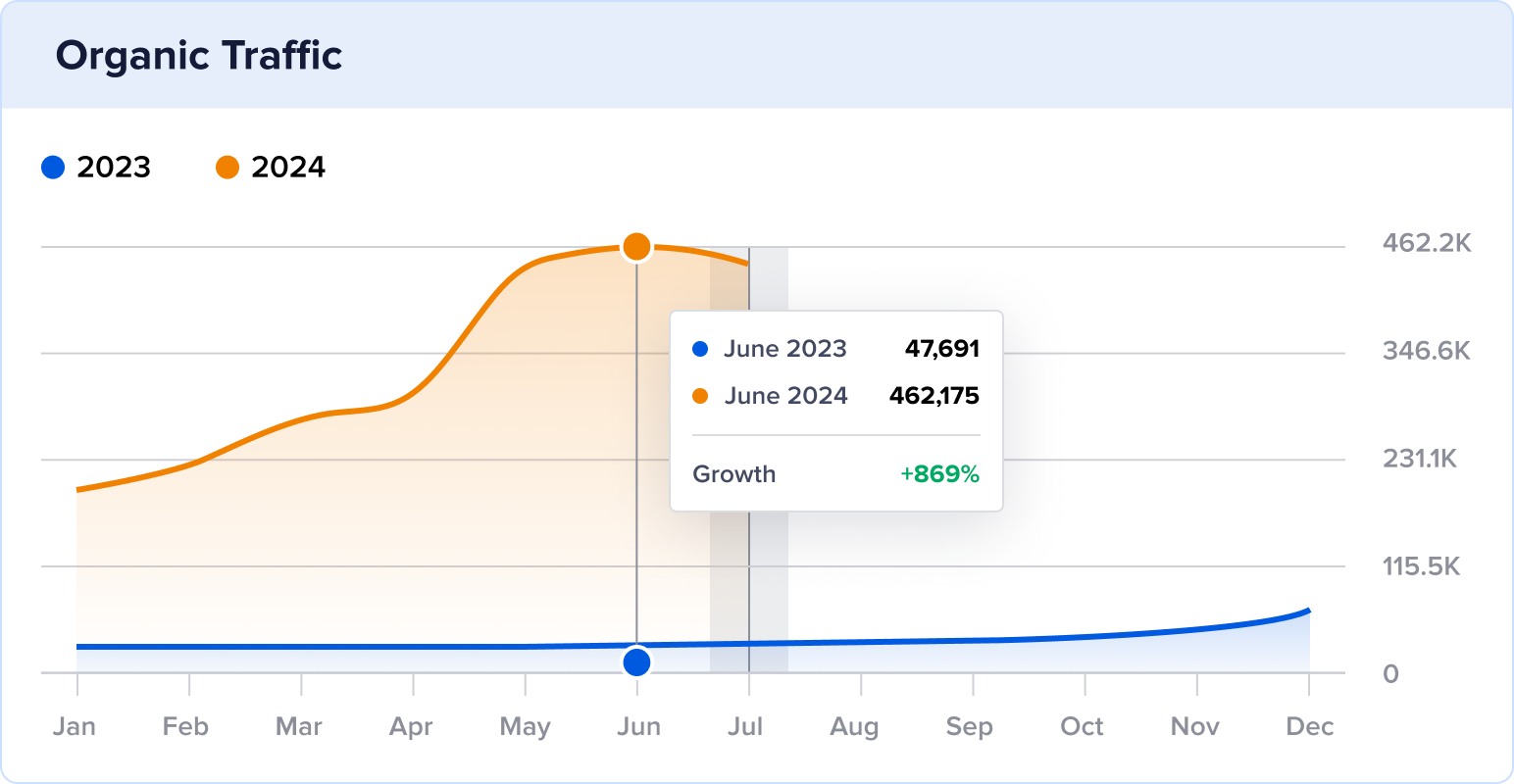Click the 115.5K y-axis value
1514x784 pixels.
tap(1422, 566)
